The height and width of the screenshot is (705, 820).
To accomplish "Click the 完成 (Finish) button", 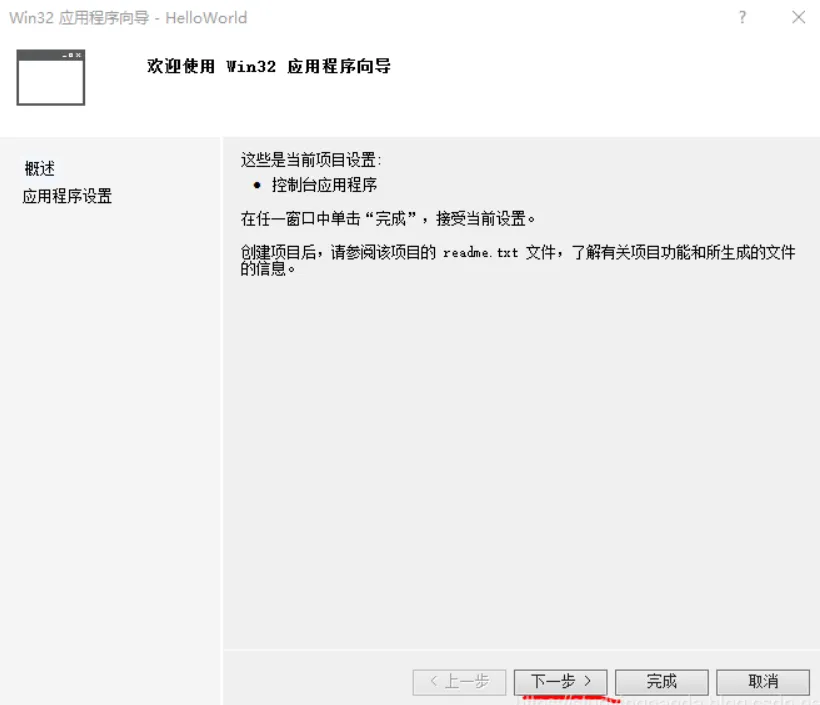I will (662, 681).
